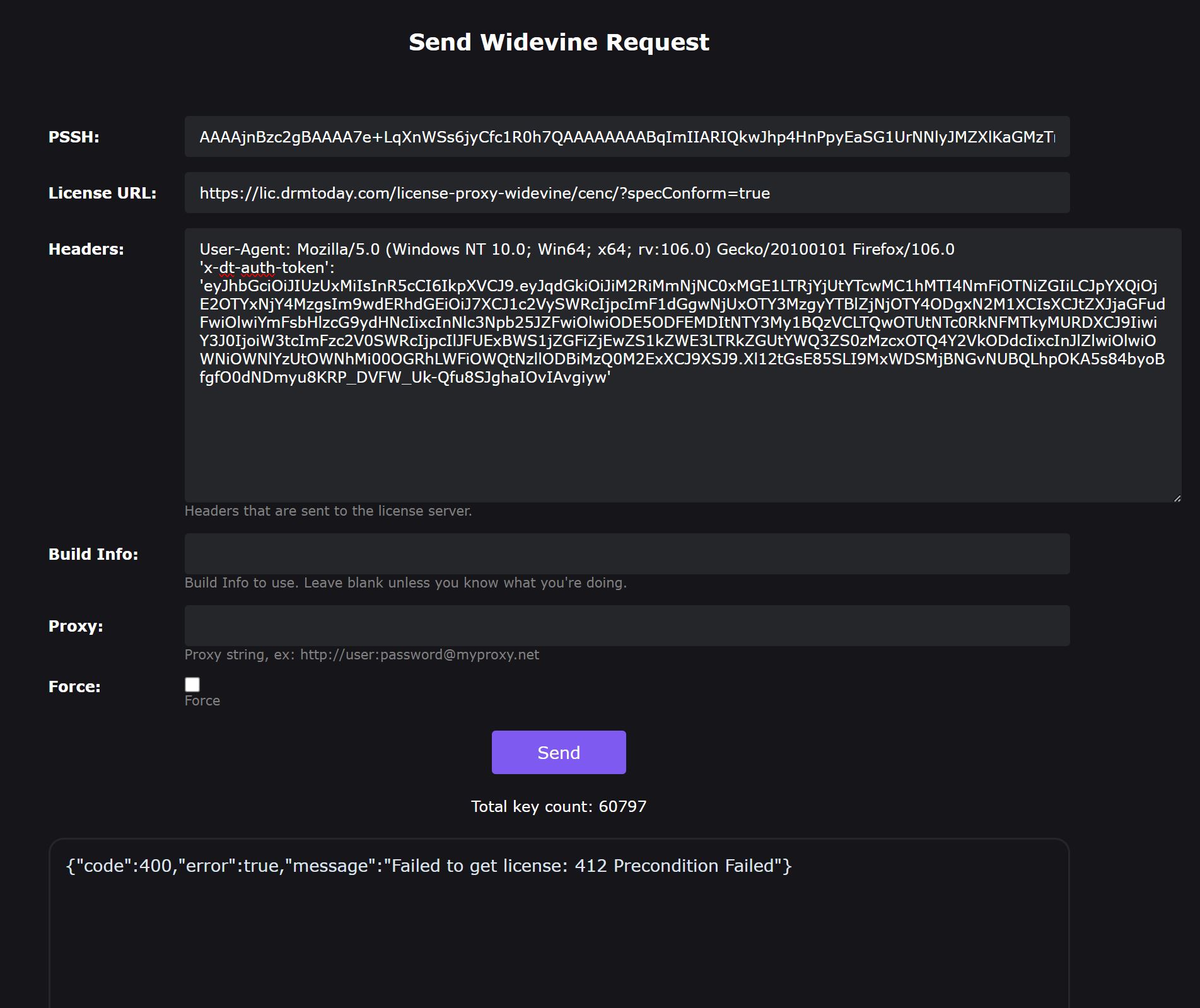The image size is (1200, 1008).
Task: Click the "Send Widevine Request" heading
Action: pos(559,42)
